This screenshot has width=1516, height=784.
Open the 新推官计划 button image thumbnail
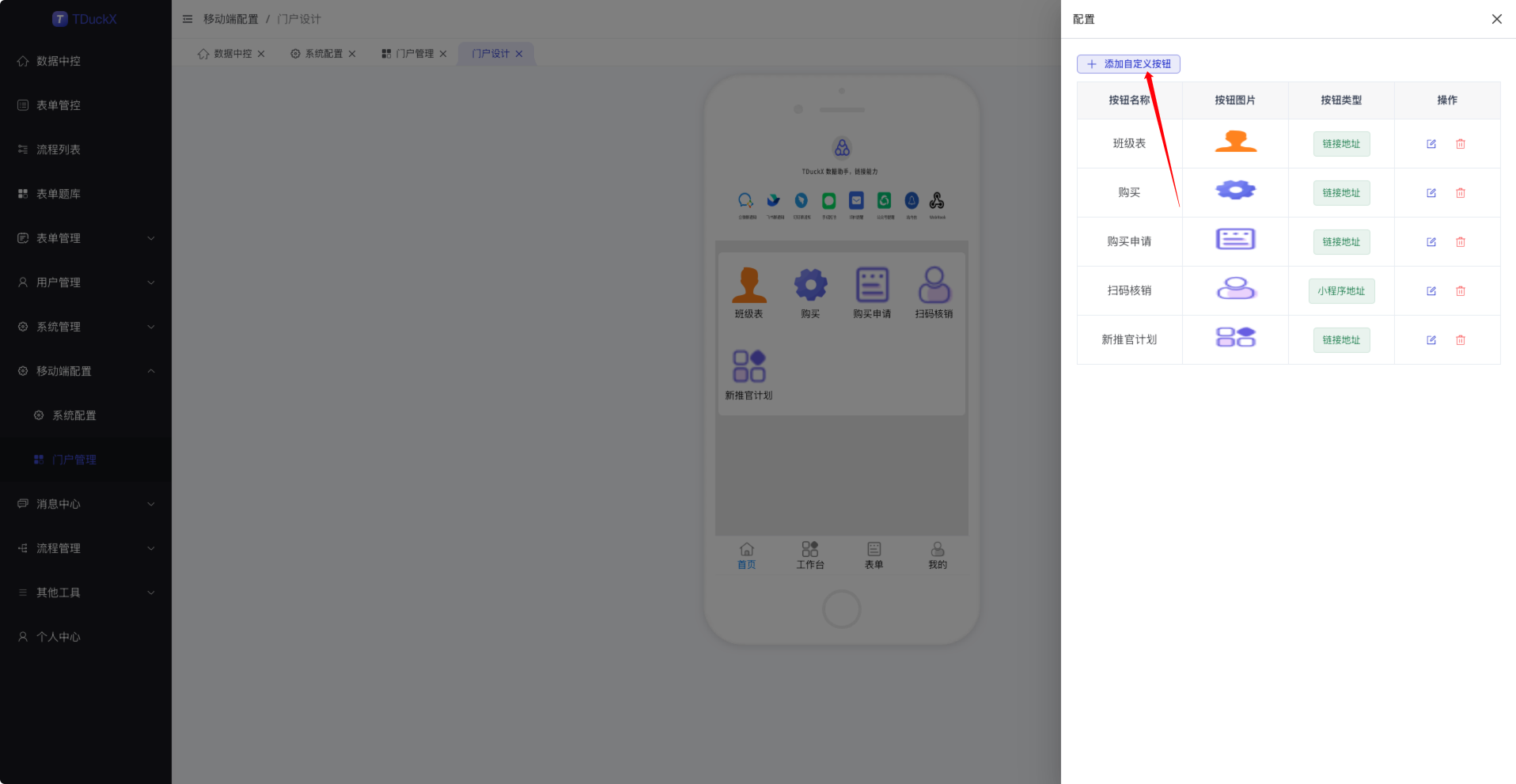1235,337
